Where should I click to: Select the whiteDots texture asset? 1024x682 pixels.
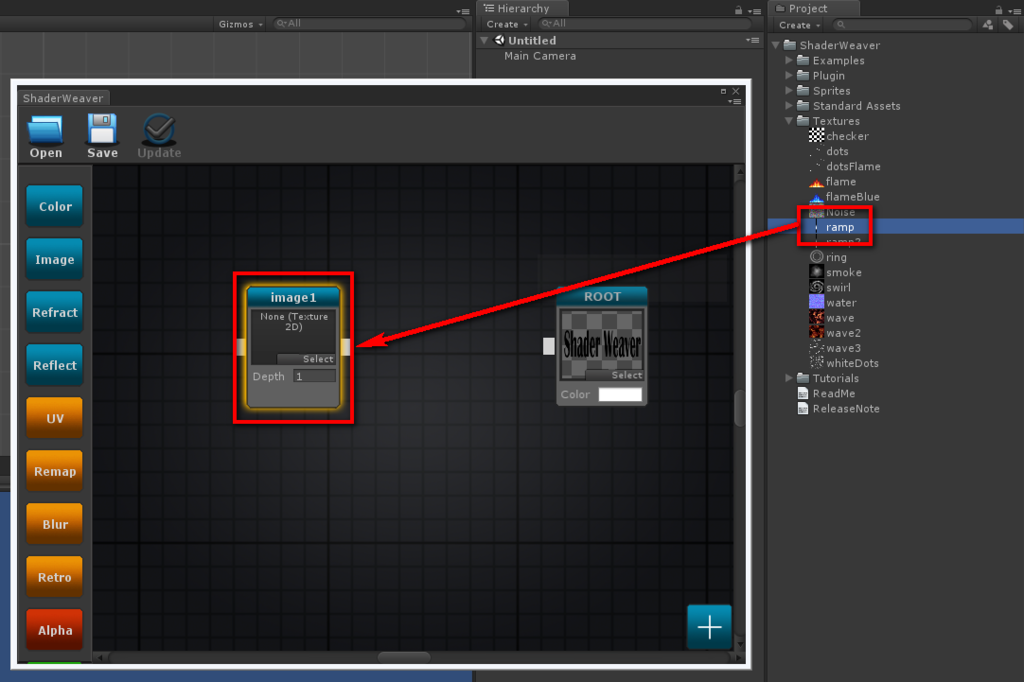pos(844,363)
